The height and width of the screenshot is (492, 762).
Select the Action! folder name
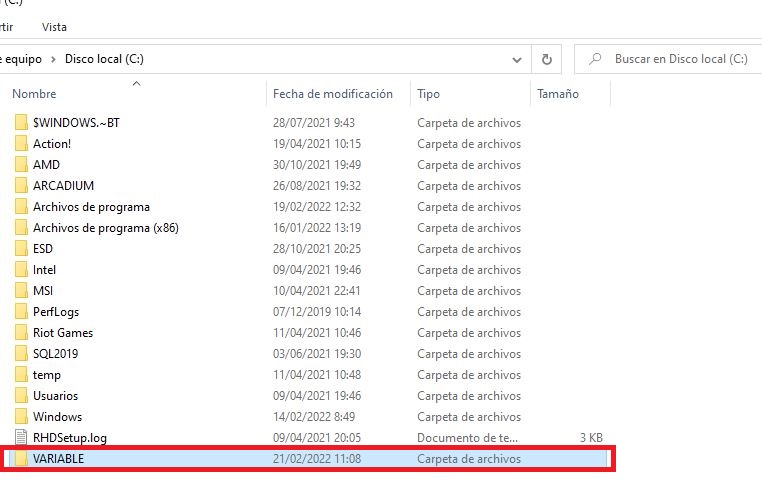point(52,143)
